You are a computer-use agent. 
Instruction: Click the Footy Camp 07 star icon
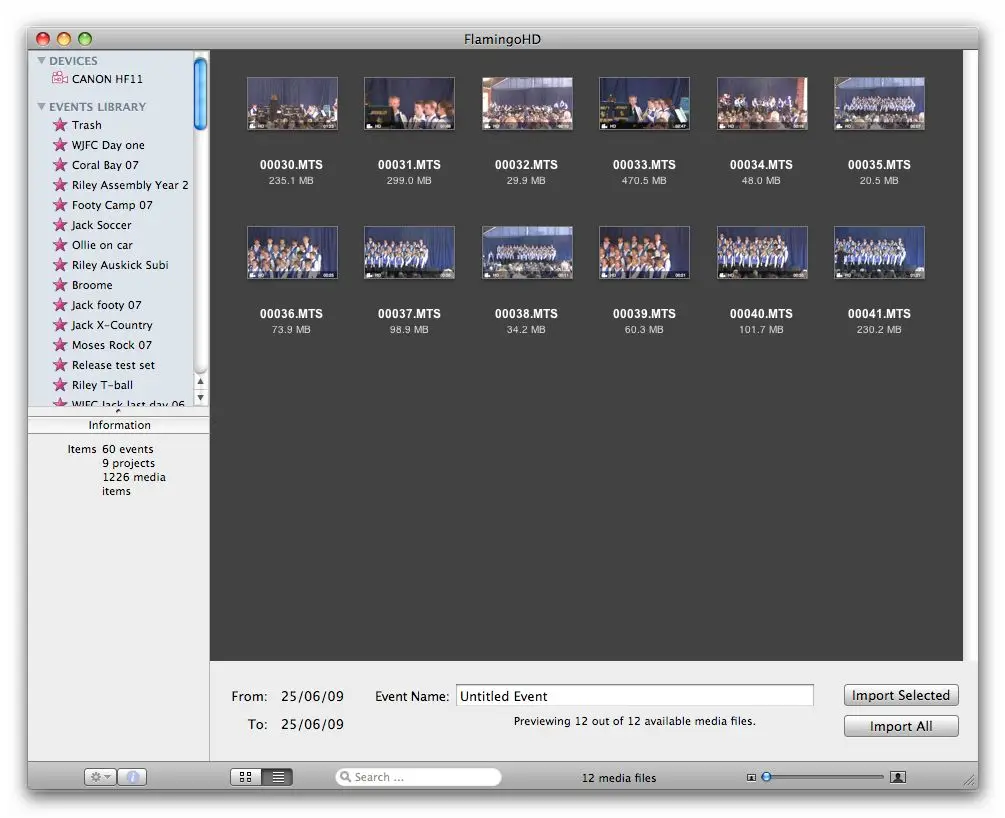pyautogui.click(x=60, y=204)
